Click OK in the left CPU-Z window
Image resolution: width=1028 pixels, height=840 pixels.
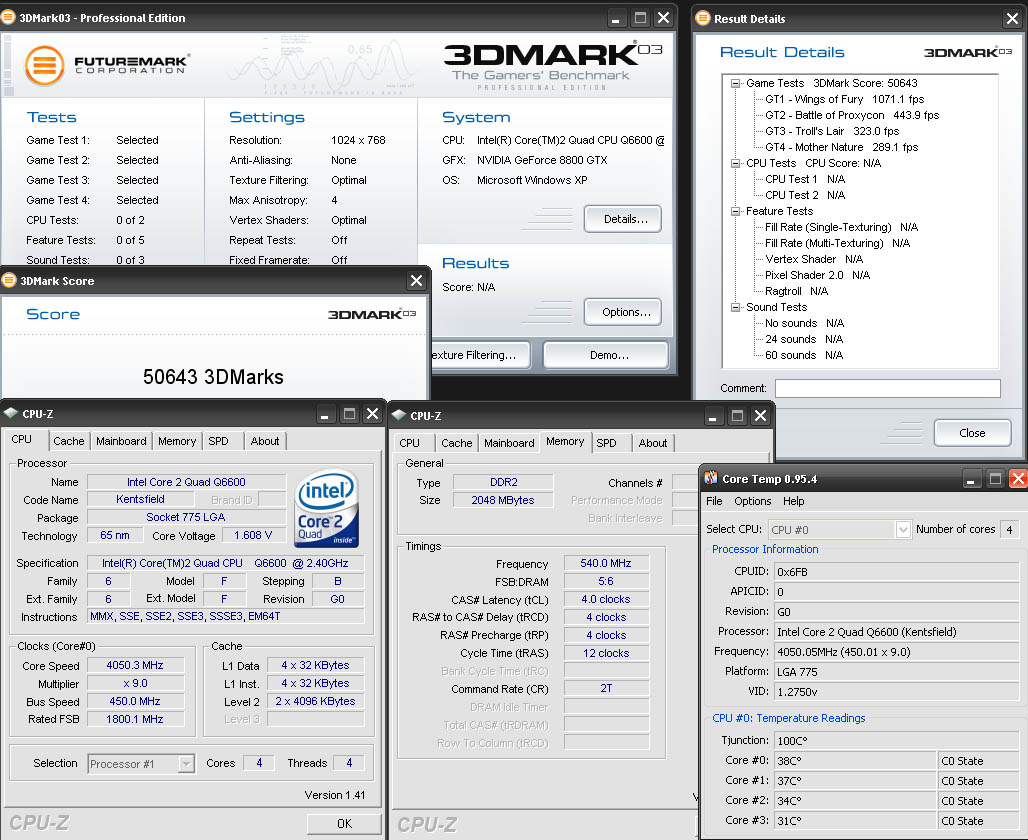(x=344, y=824)
